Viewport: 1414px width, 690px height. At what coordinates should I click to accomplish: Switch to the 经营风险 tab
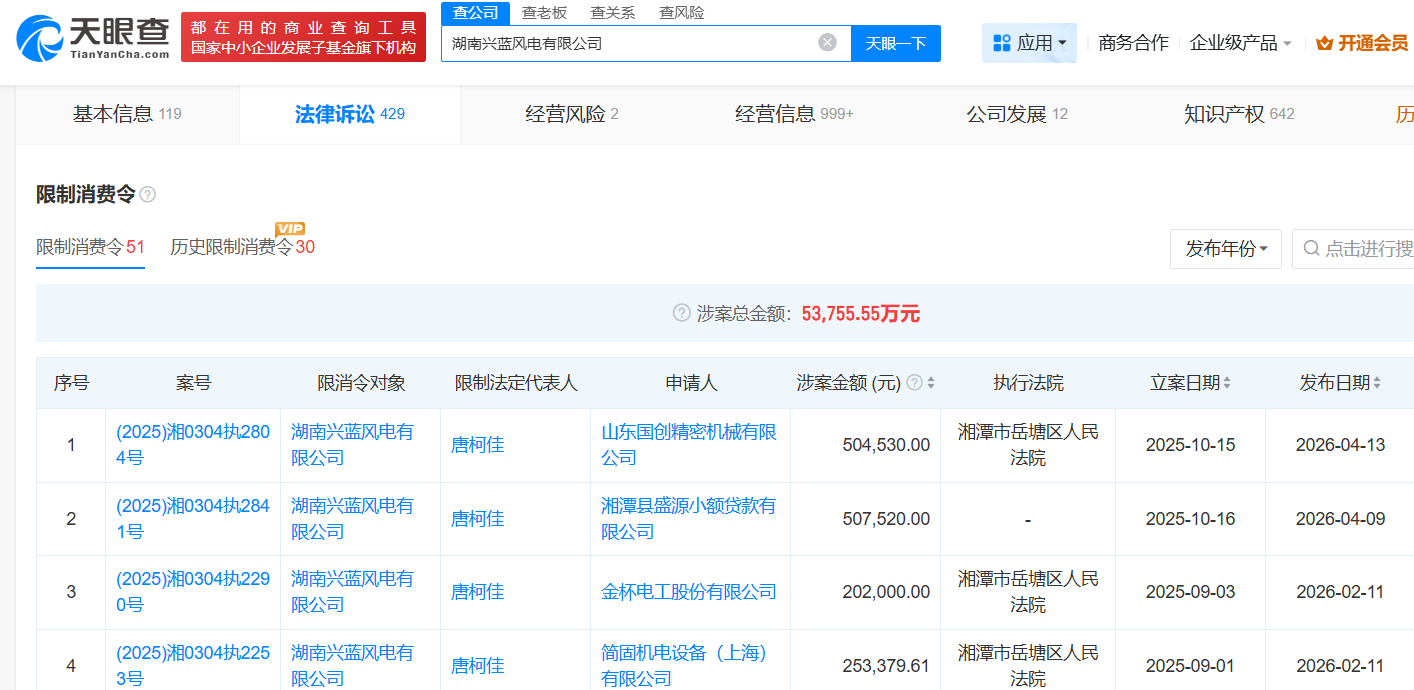571,114
